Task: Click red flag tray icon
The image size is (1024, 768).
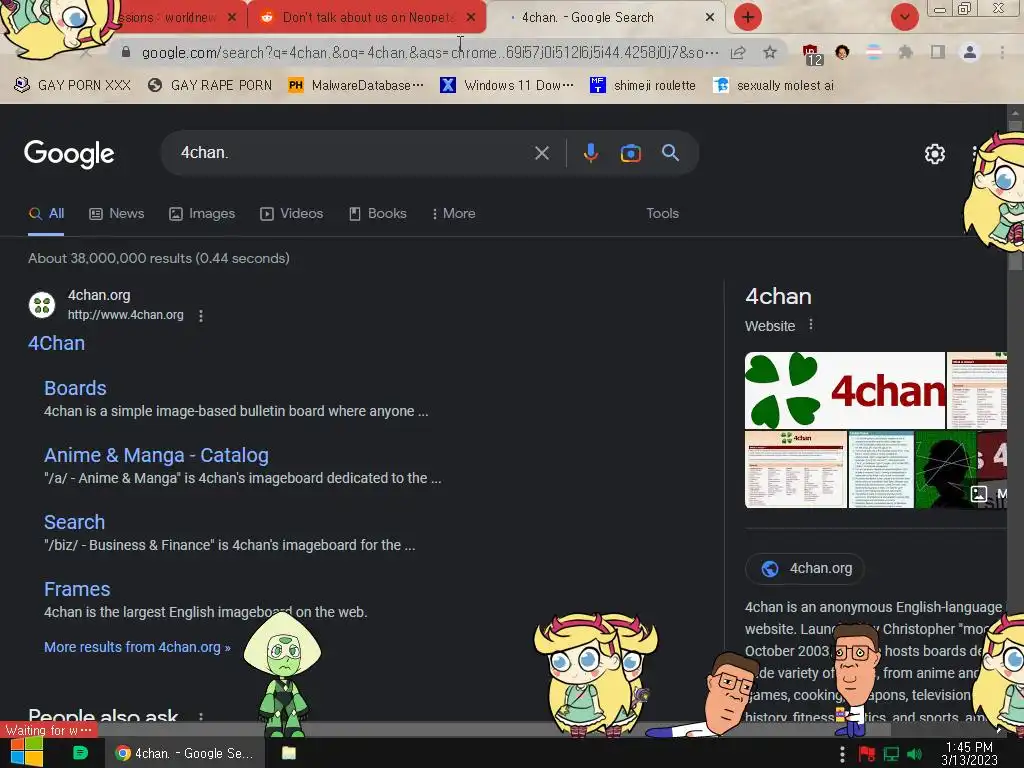Action: [867, 754]
